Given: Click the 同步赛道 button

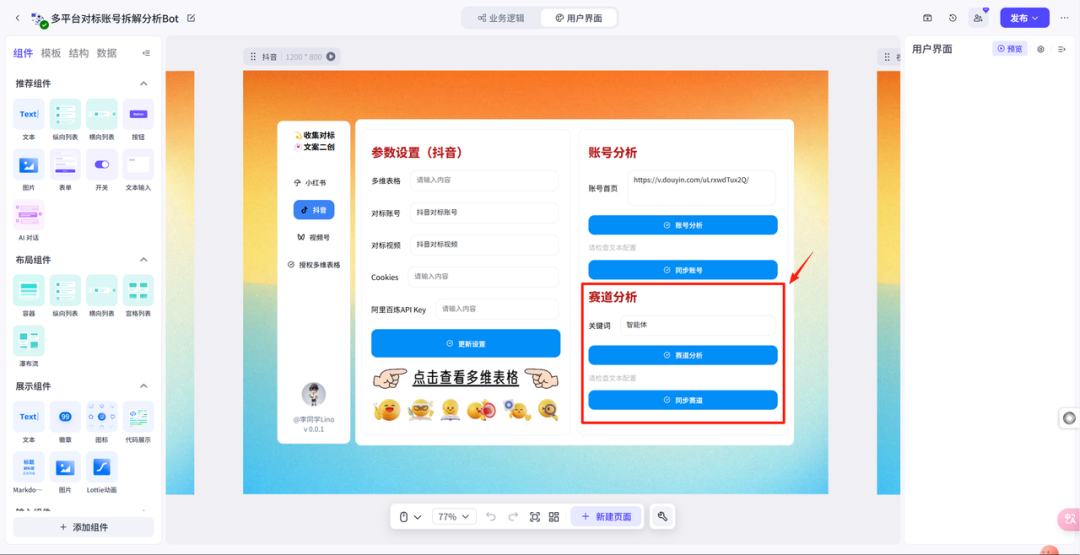Looking at the screenshot, I should (683, 400).
